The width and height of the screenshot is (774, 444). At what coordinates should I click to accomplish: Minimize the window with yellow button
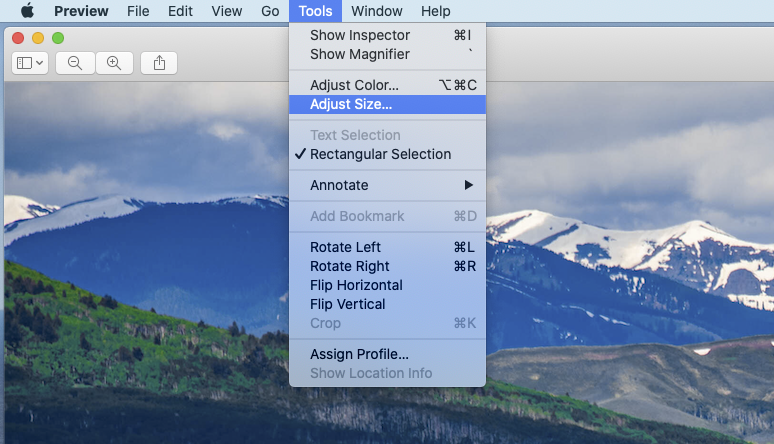click(x=38, y=38)
